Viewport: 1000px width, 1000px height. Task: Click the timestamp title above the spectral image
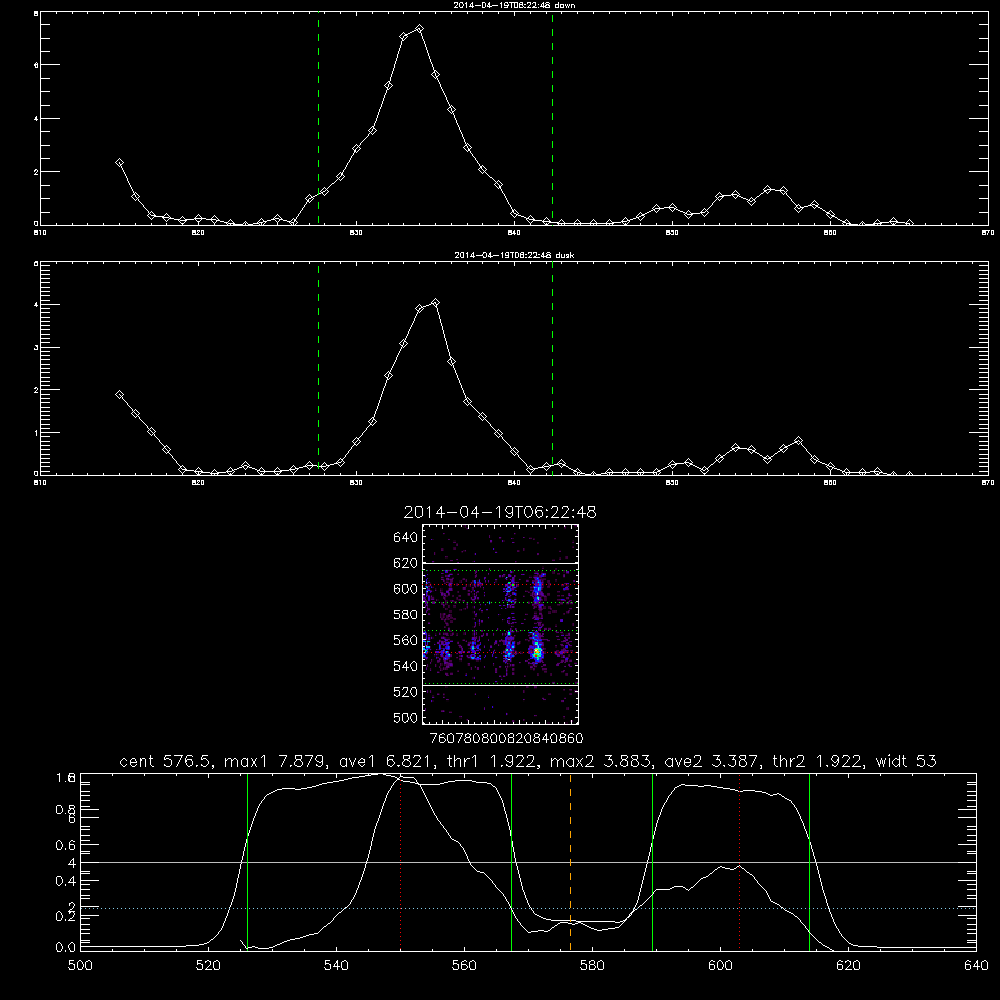[x=500, y=512]
